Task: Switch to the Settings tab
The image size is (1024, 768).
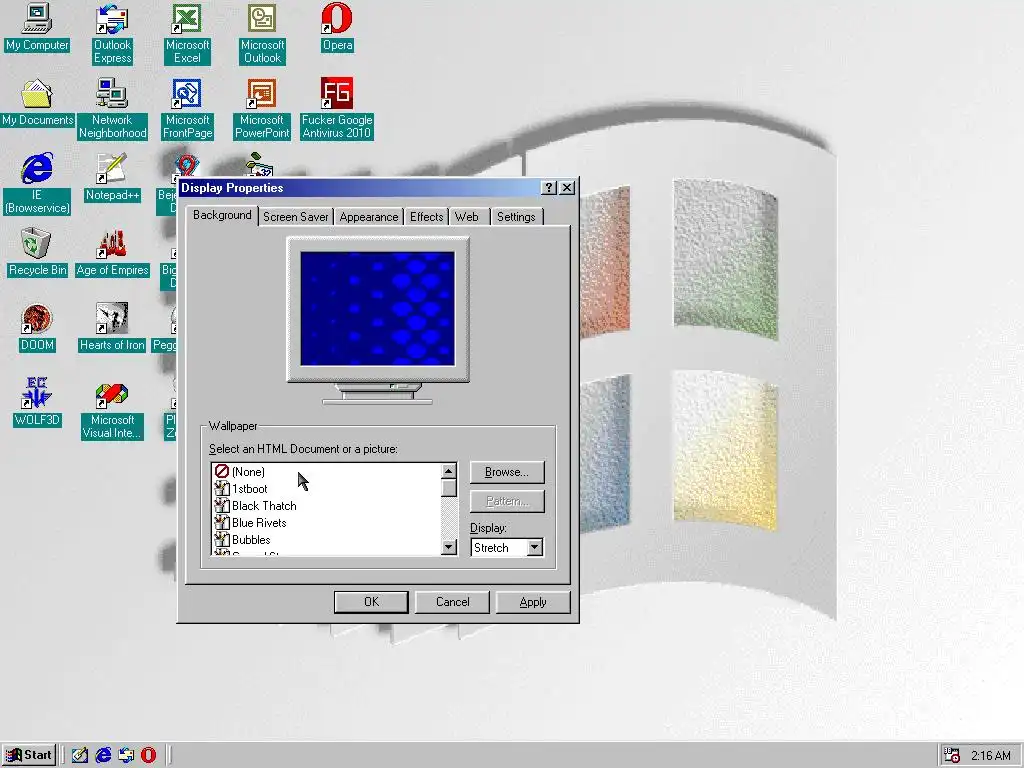Action: point(516,217)
